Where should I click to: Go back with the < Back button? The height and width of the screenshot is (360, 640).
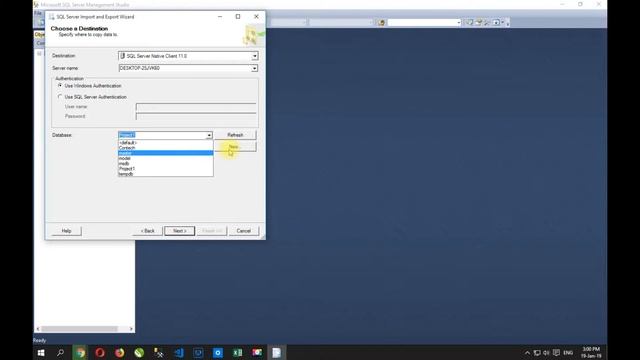(x=147, y=231)
